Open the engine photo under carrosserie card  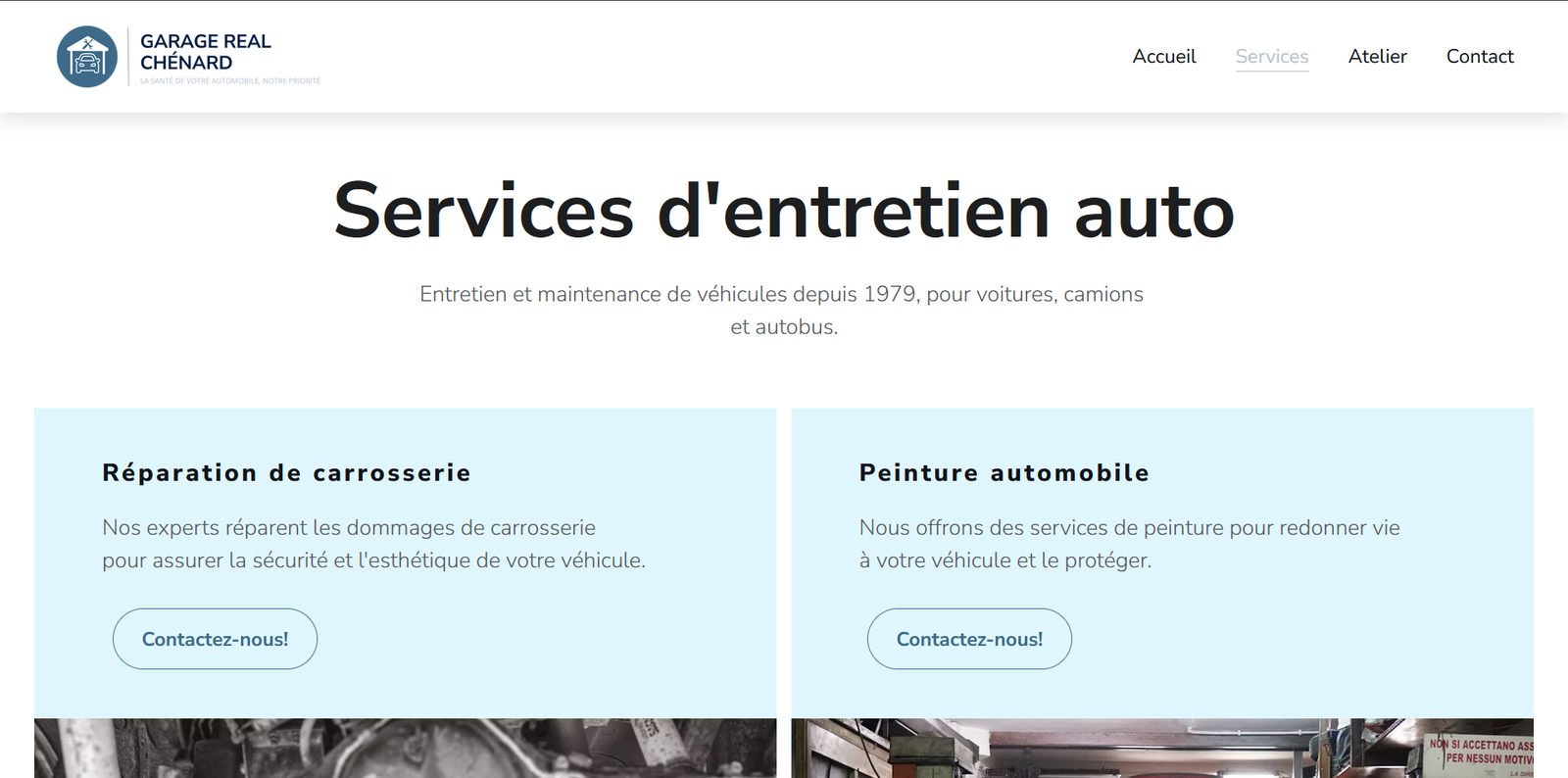pos(405,749)
